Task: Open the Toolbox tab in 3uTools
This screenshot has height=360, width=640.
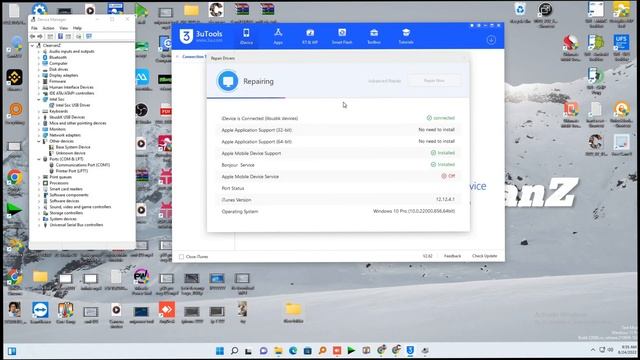Action: pyautogui.click(x=374, y=36)
